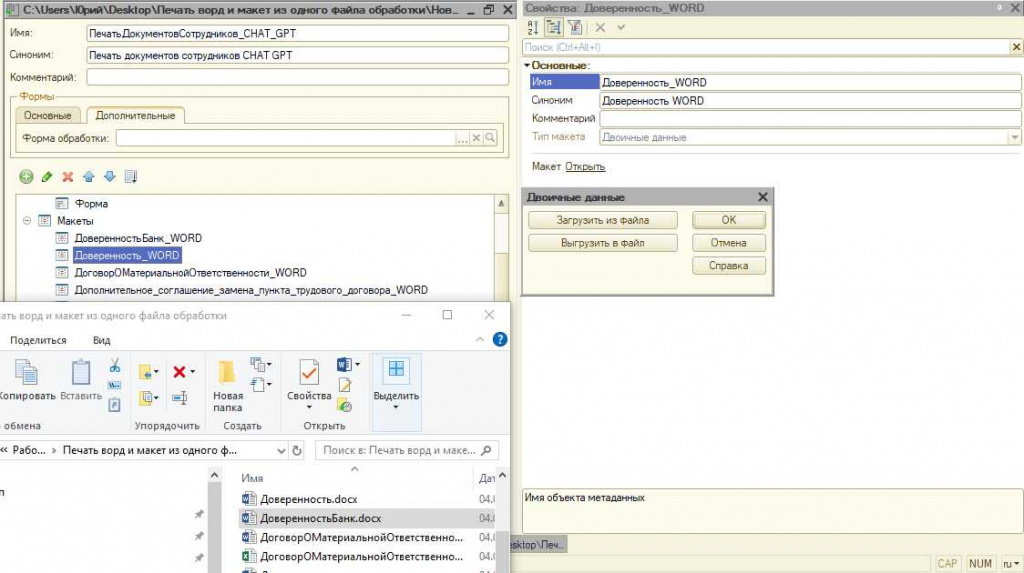Click alphabetical sort icon in properties panel
The width and height of the screenshot is (1024, 573).
[533, 27]
